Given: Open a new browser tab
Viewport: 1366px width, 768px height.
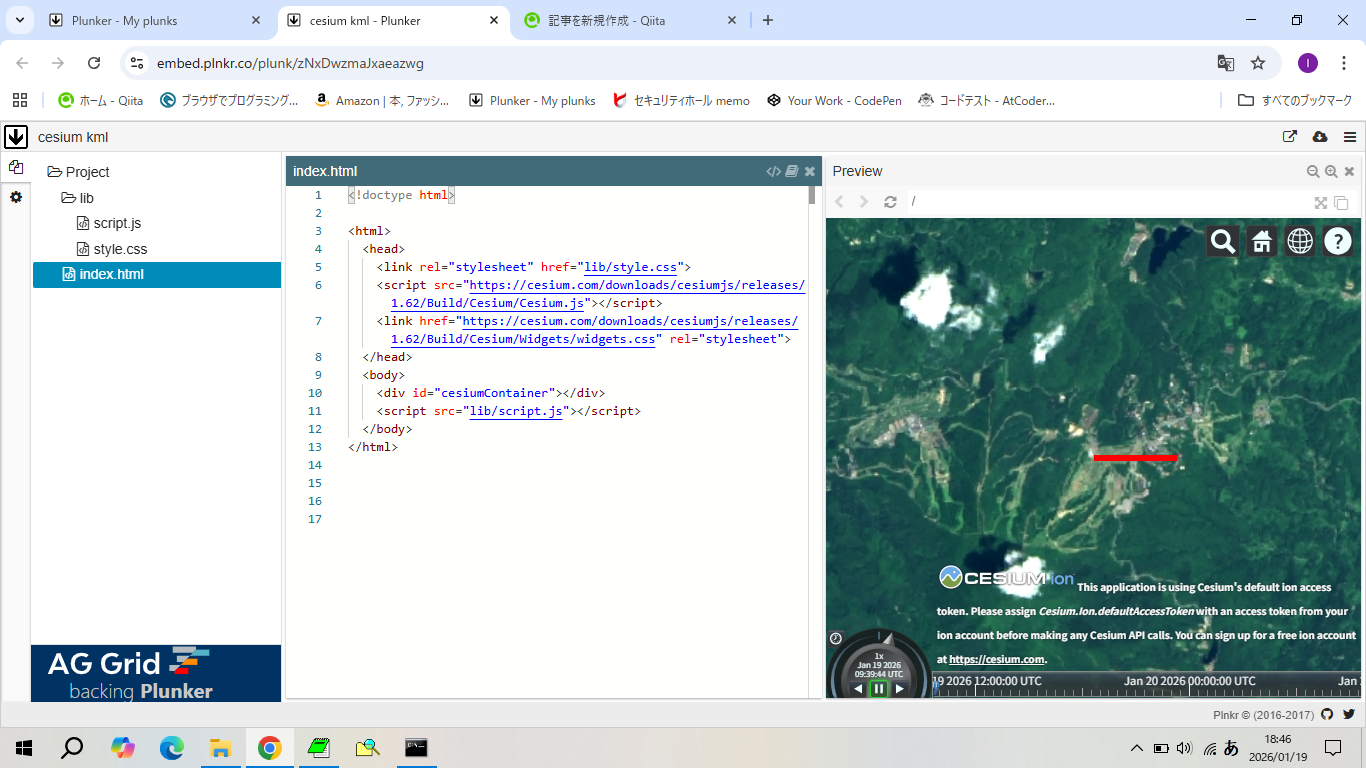Looking at the screenshot, I should (768, 20).
